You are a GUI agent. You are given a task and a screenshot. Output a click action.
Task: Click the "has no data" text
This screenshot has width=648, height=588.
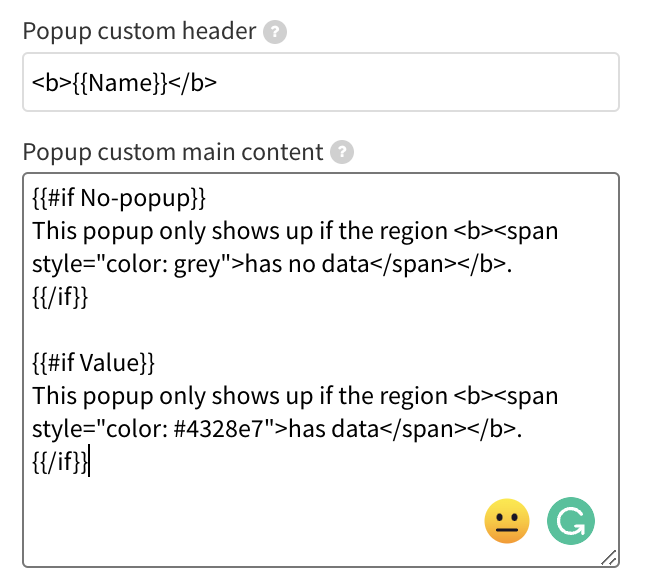tap(307, 264)
